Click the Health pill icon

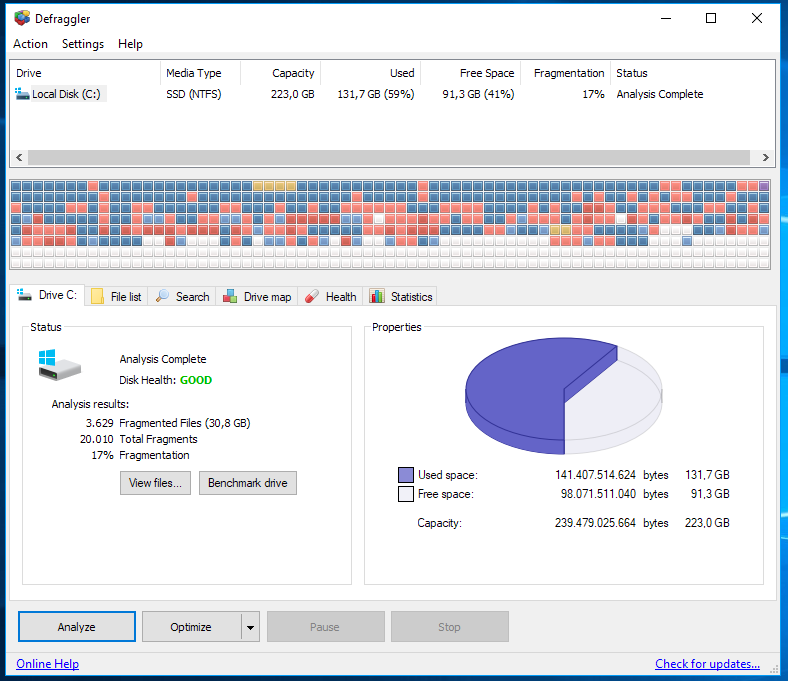[312, 296]
